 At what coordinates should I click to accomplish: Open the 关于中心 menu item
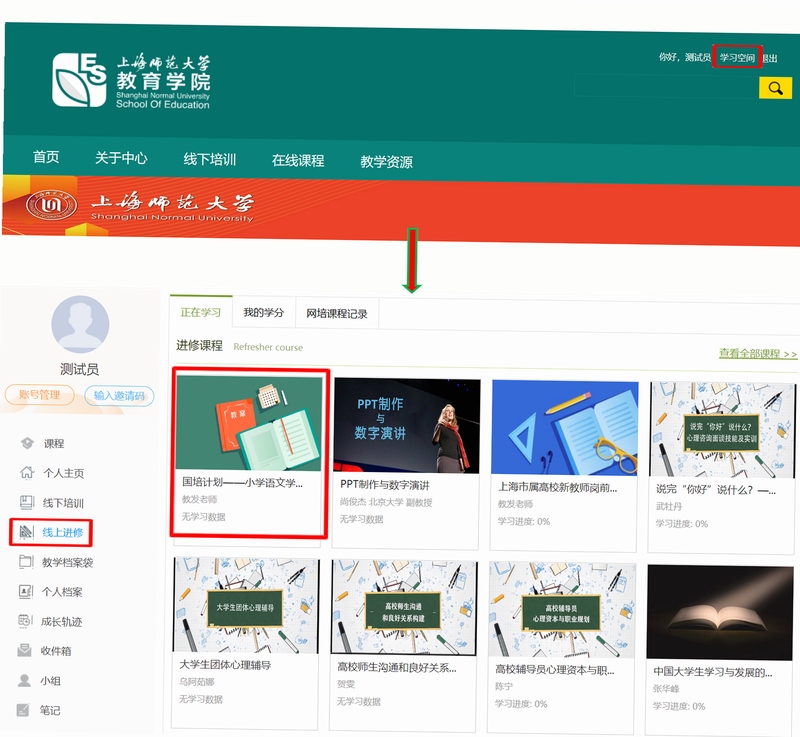pyautogui.click(x=121, y=158)
